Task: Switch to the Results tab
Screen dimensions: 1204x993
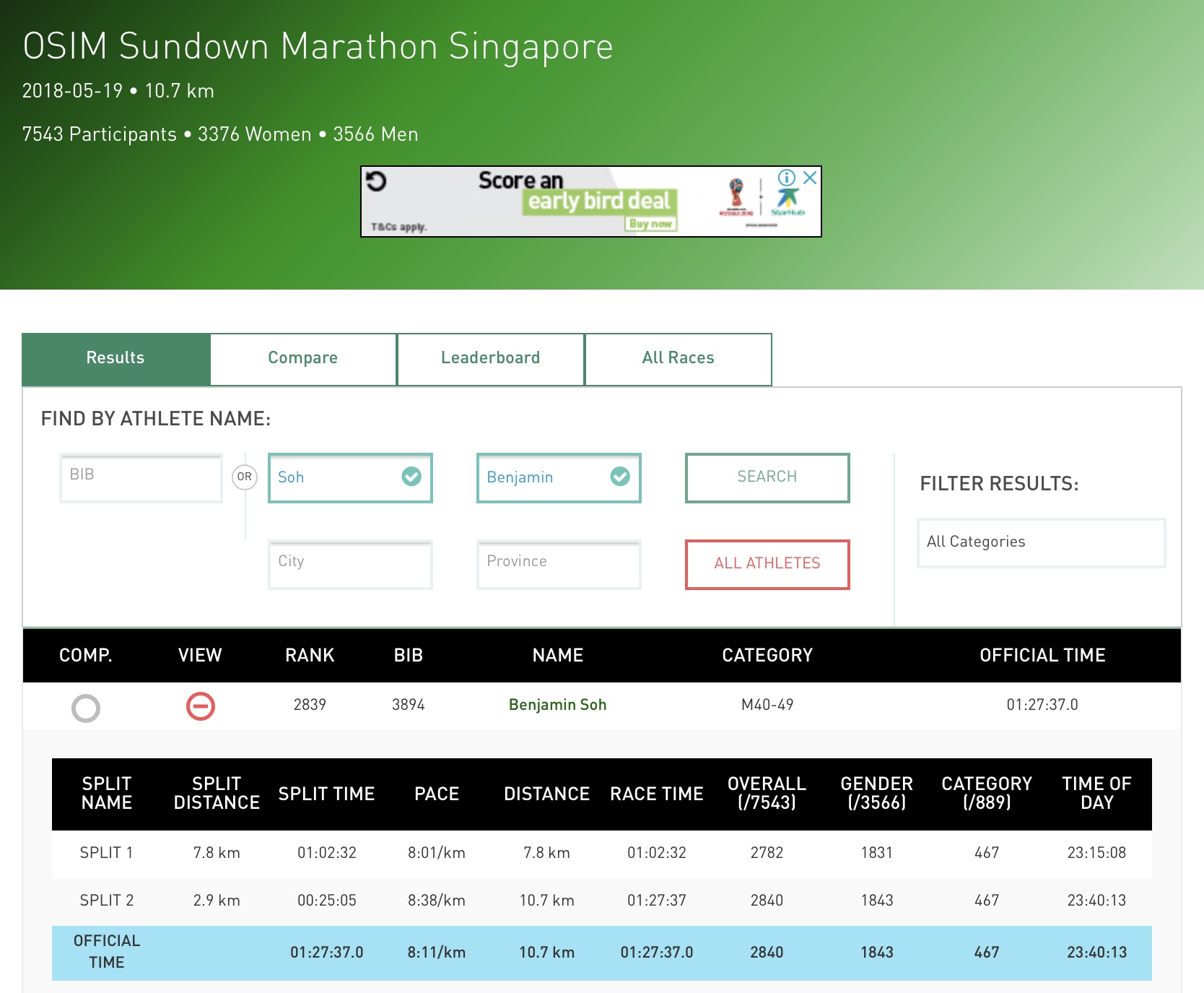Action: (x=115, y=358)
